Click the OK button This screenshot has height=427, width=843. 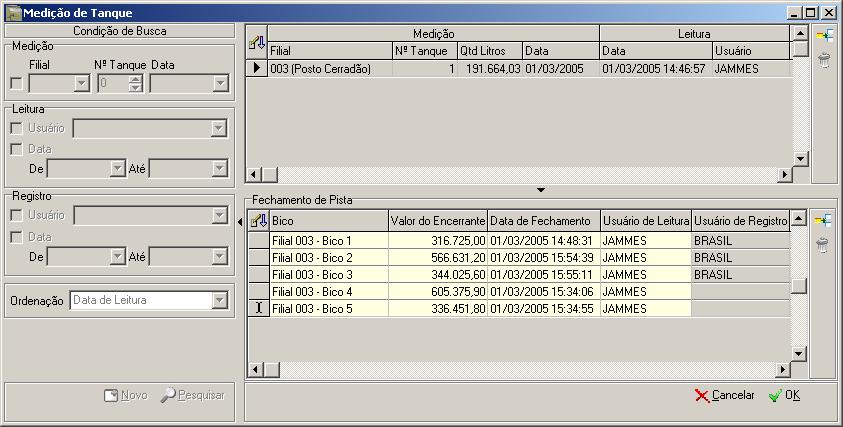pyautogui.click(x=784, y=396)
